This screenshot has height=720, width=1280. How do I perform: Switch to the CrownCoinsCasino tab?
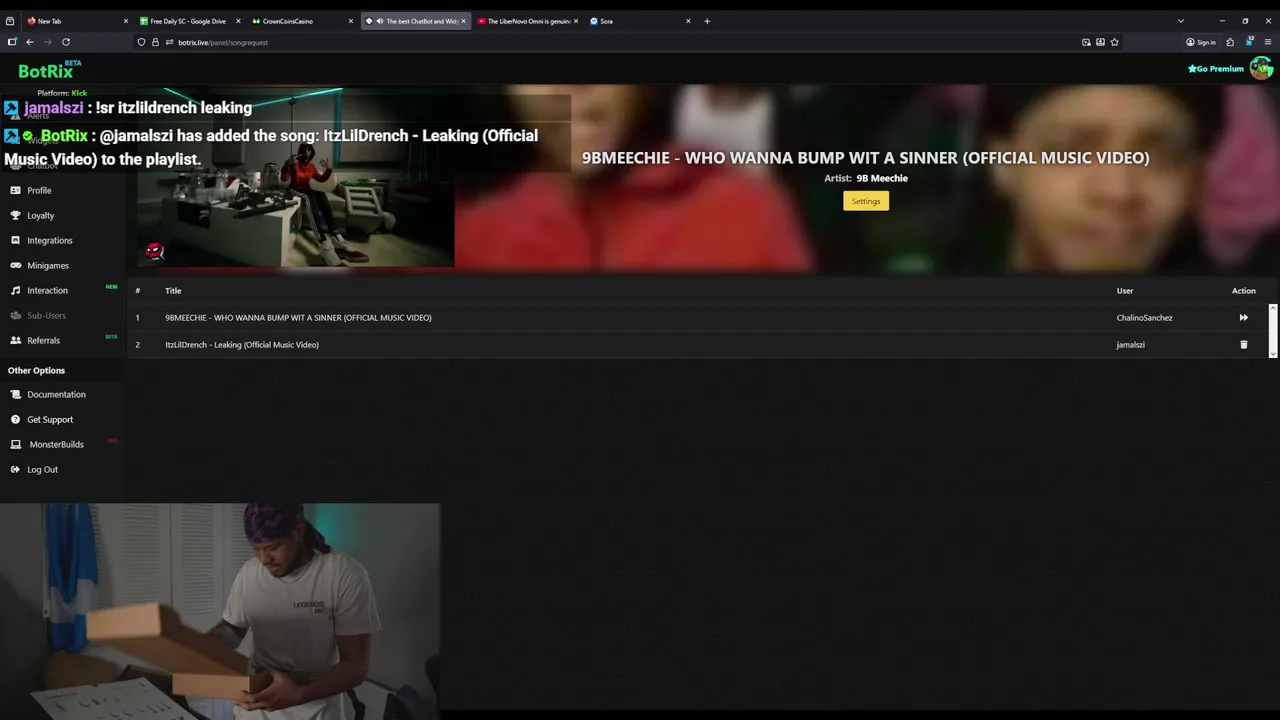click(303, 21)
